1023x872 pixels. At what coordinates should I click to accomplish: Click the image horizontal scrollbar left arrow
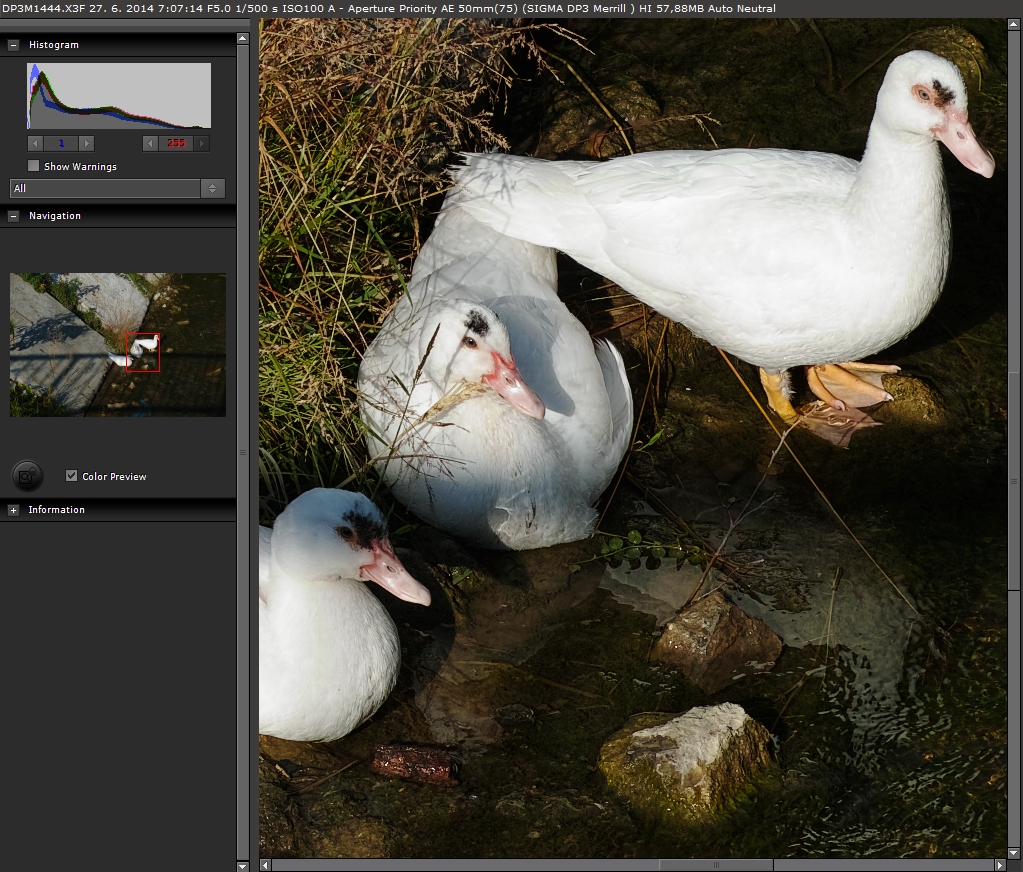[265, 864]
